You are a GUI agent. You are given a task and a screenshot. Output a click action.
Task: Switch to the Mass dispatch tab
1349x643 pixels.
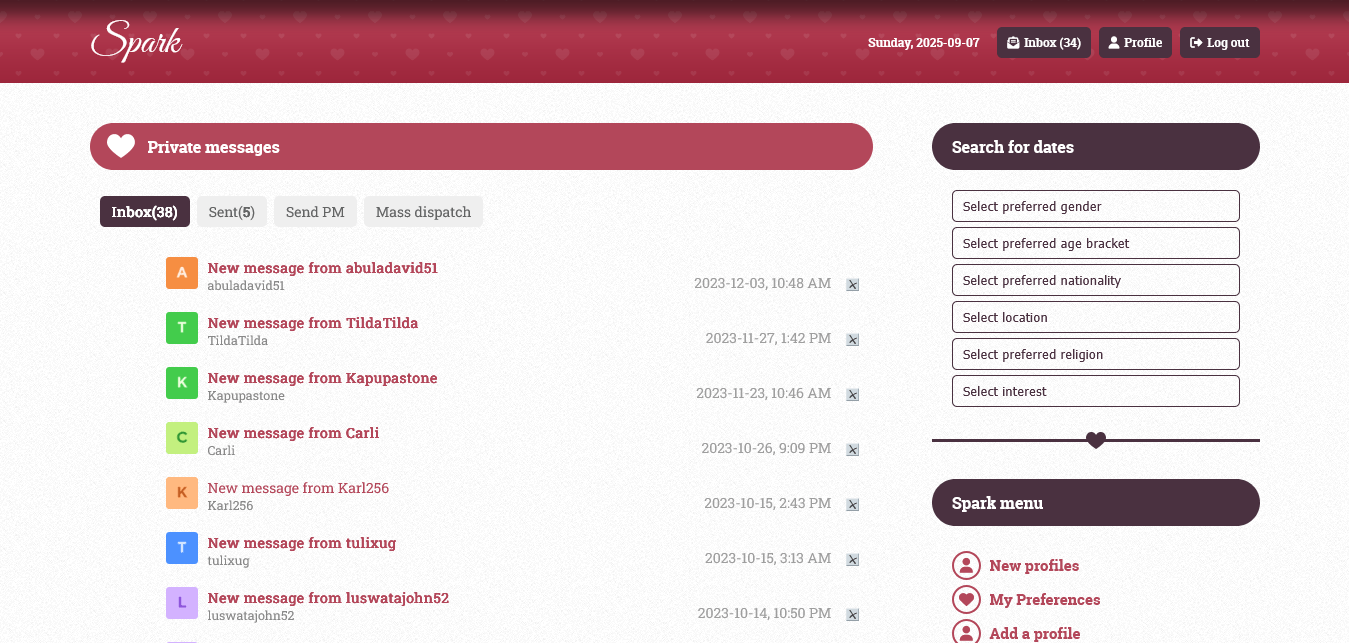(x=423, y=212)
